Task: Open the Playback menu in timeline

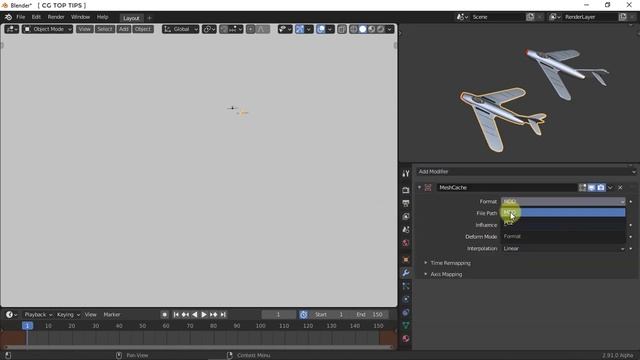Action: [38, 315]
